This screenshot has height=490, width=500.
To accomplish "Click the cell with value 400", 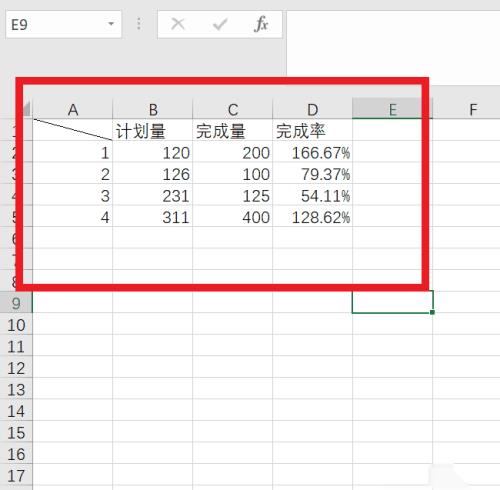I will (x=233, y=216).
